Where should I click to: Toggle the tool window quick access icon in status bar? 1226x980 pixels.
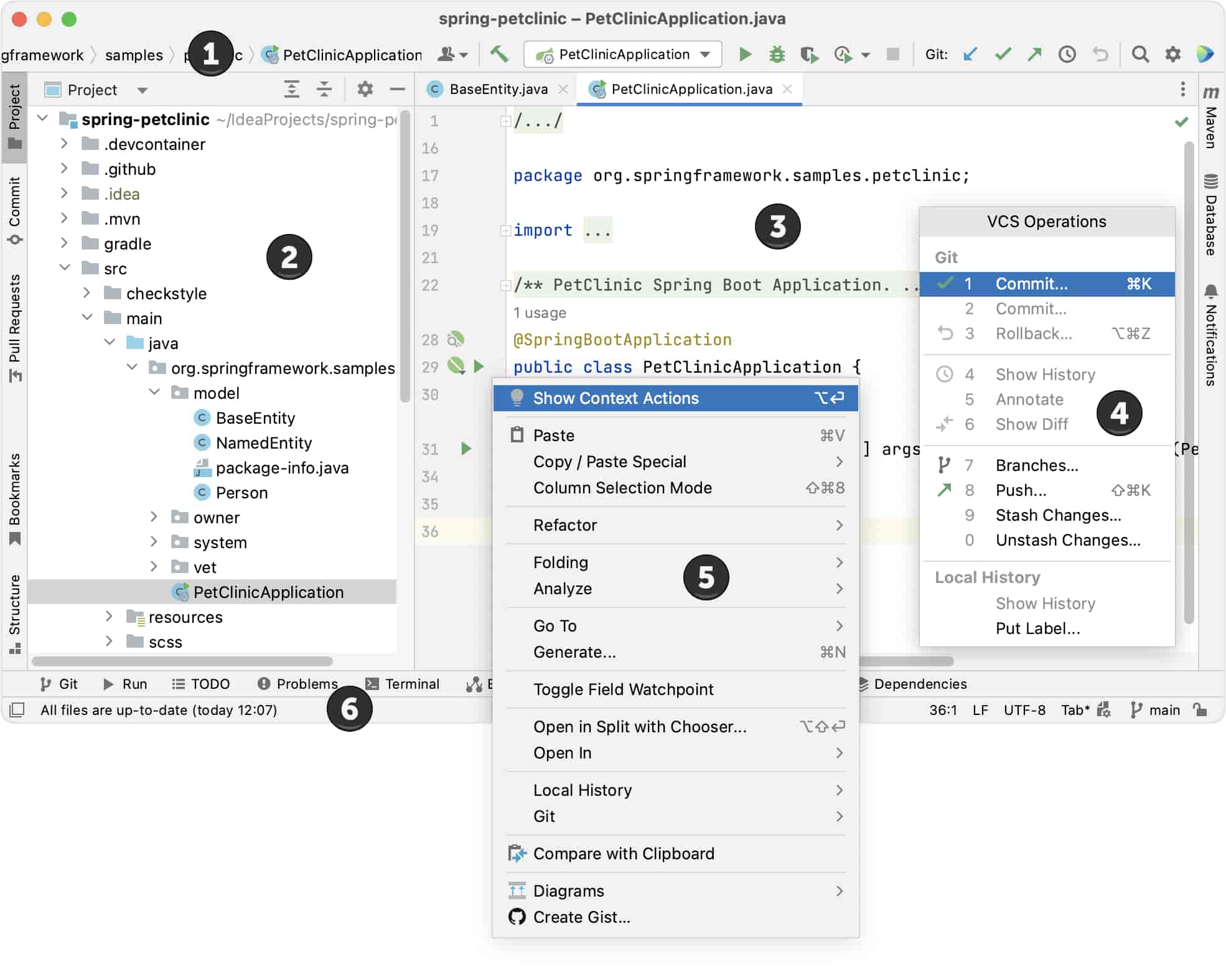click(x=17, y=710)
